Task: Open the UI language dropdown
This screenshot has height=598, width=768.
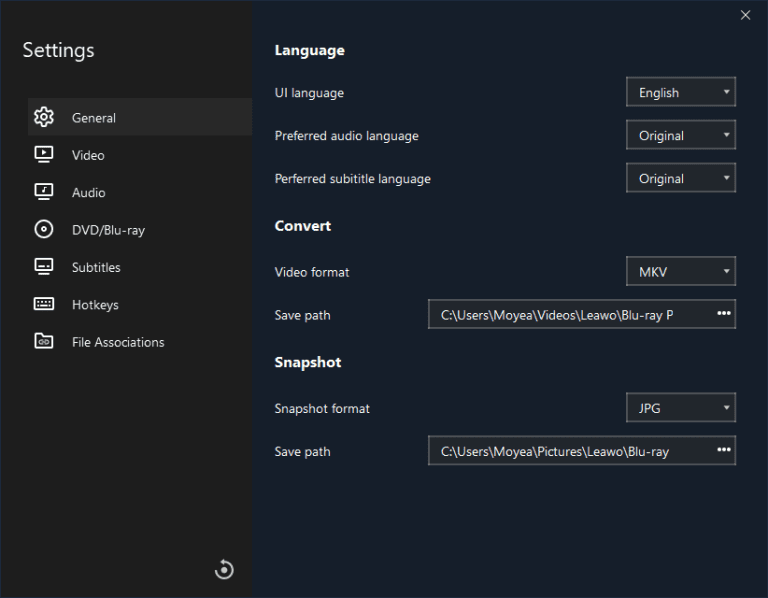Action: click(x=681, y=92)
